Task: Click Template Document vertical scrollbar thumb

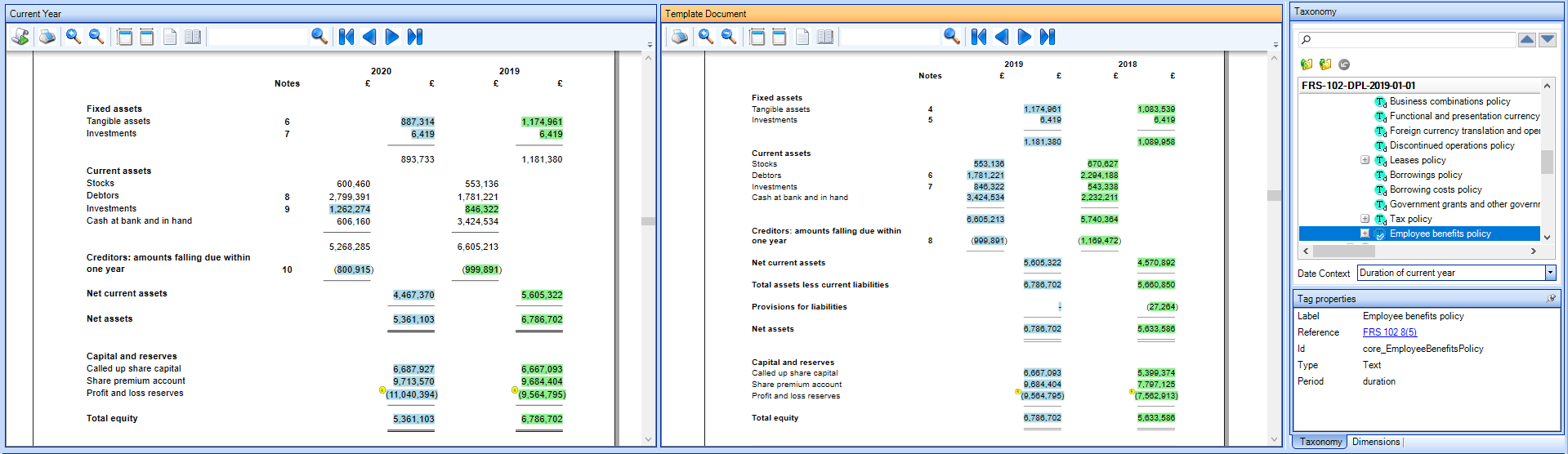Action: tap(1274, 195)
